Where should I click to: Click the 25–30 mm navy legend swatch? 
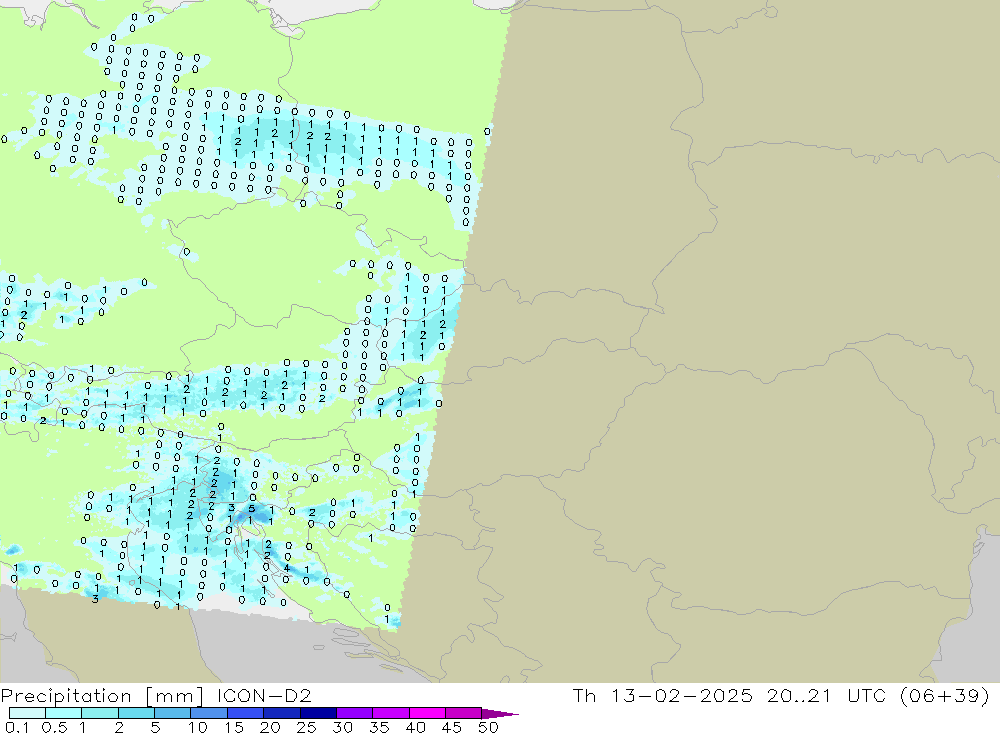pyautogui.click(x=318, y=713)
